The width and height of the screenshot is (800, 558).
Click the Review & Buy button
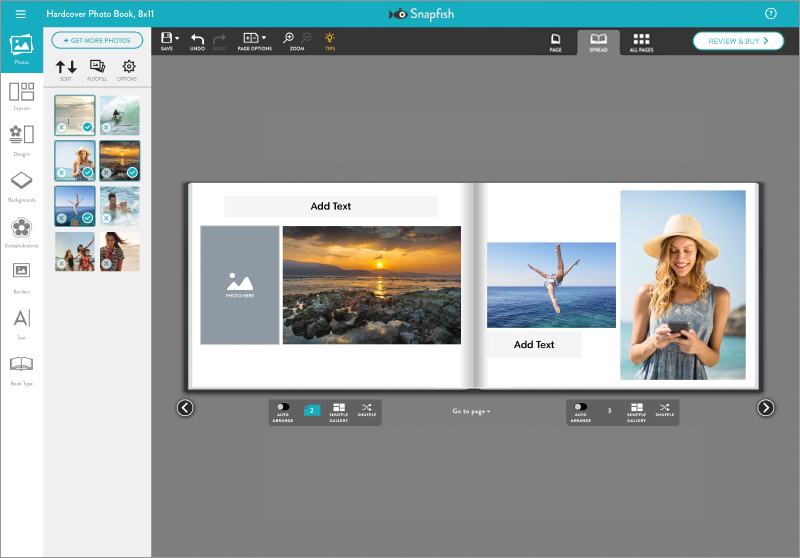(x=738, y=41)
